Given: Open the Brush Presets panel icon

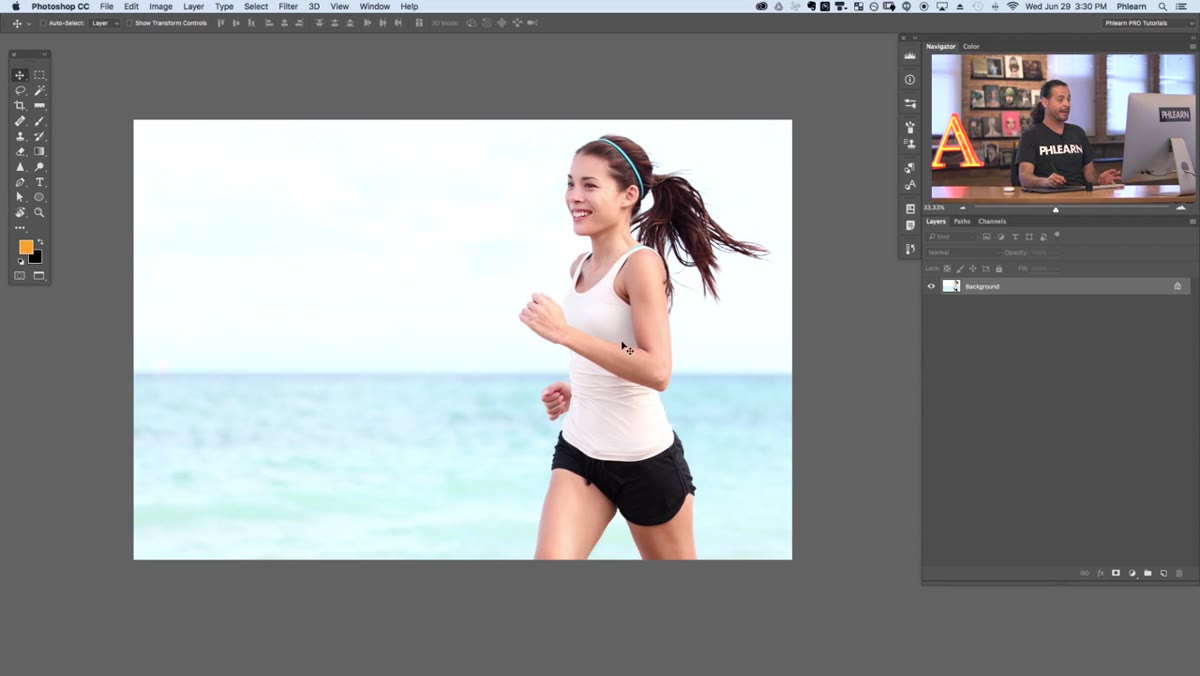Looking at the screenshot, I should tap(910, 103).
